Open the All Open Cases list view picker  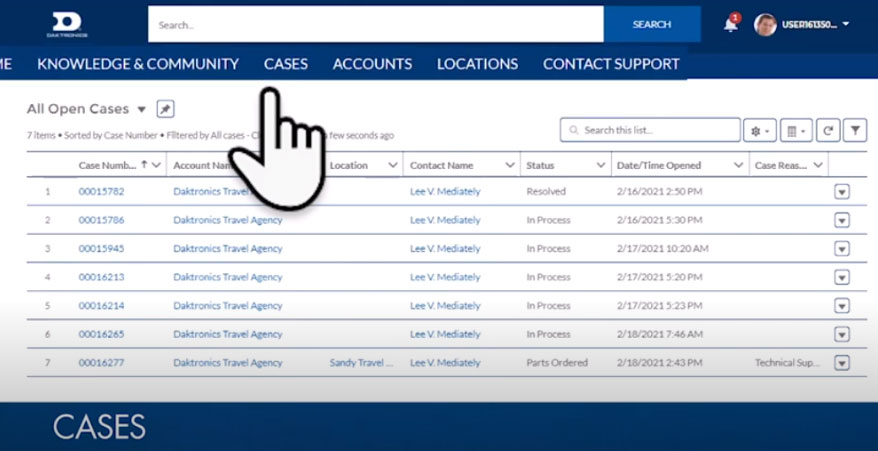pyautogui.click(x=142, y=109)
